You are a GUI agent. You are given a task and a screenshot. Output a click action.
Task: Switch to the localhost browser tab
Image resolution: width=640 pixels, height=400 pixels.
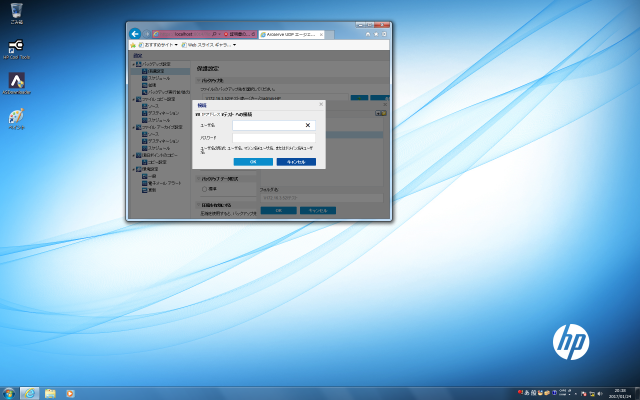(x=183, y=33)
